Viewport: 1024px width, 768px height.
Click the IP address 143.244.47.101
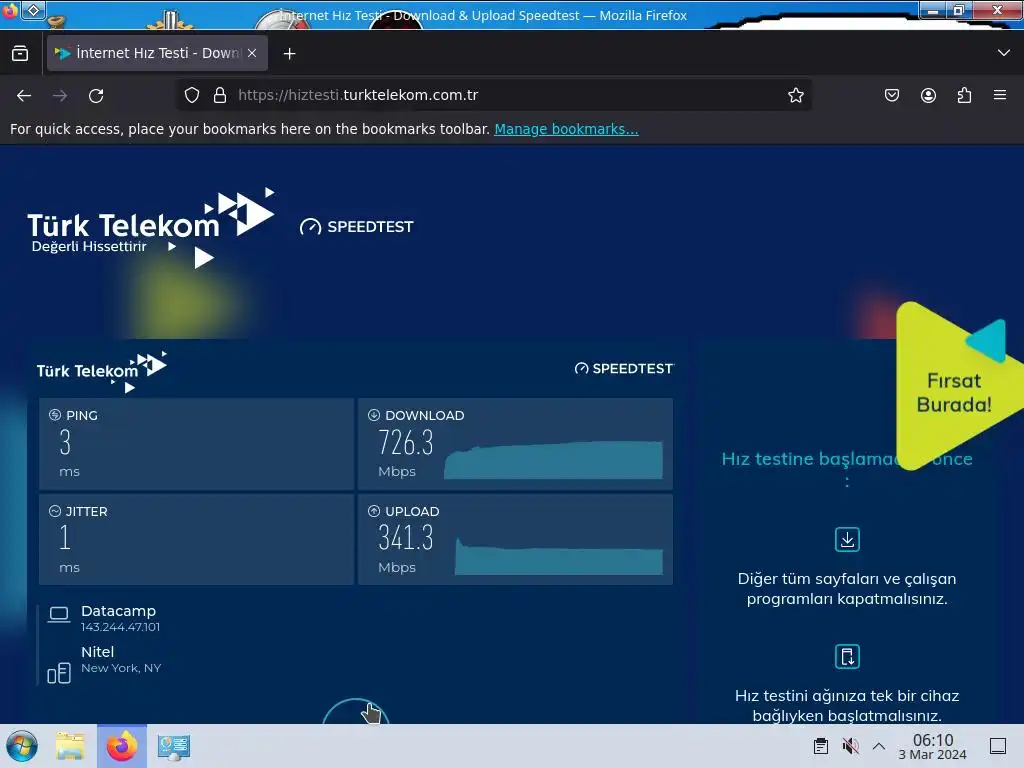pyautogui.click(x=120, y=627)
